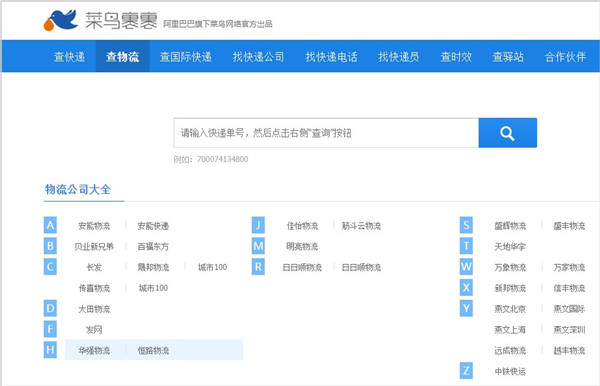Select the letter S index icon

[466, 225]
